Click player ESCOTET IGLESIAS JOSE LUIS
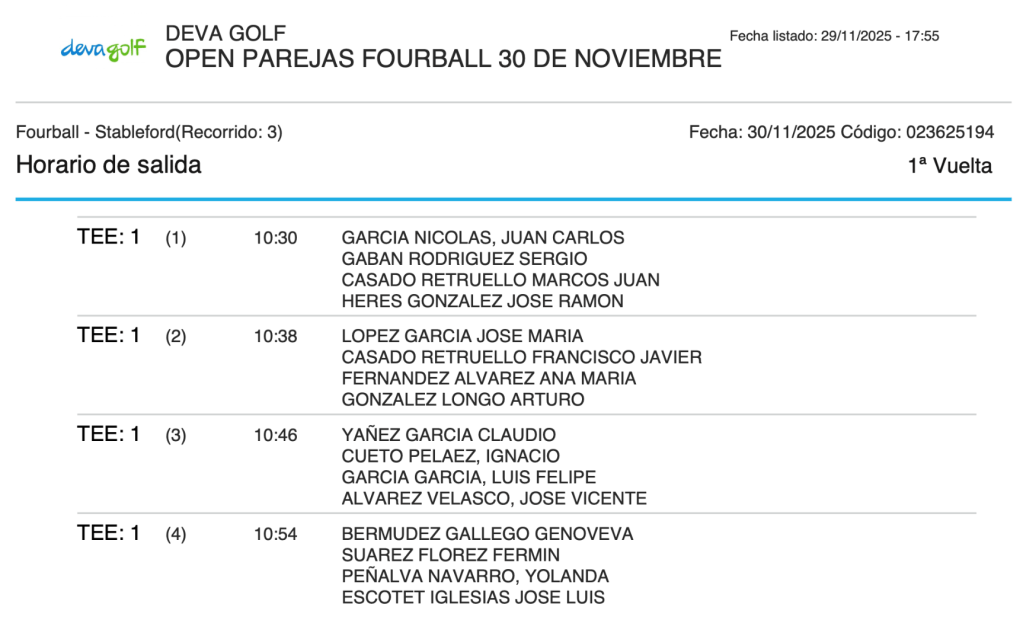This screenshot has width=1023, height=620. click(x=473, y=598)
